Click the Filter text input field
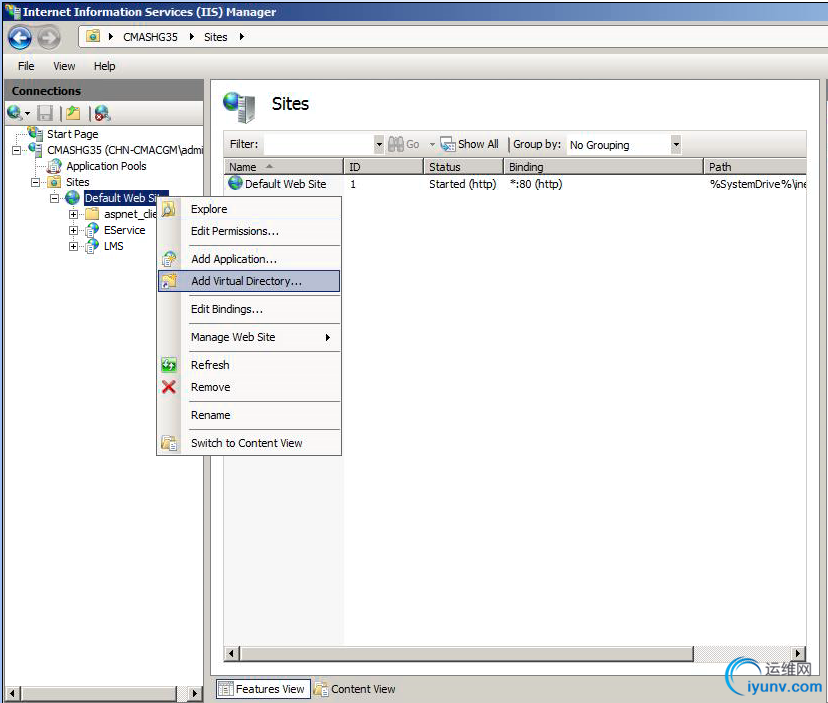Image resolution: width=828 pixels, height=703 pixels. point(319,144)
